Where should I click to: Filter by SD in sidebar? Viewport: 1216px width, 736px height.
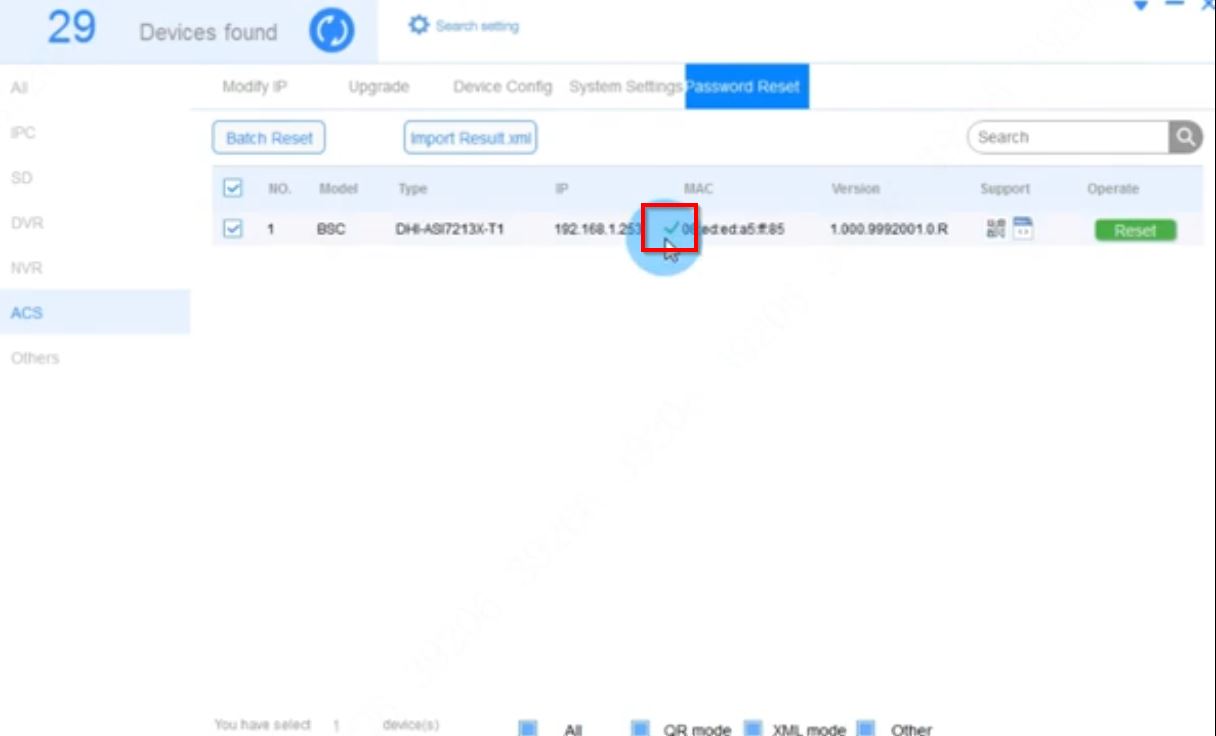21,178
